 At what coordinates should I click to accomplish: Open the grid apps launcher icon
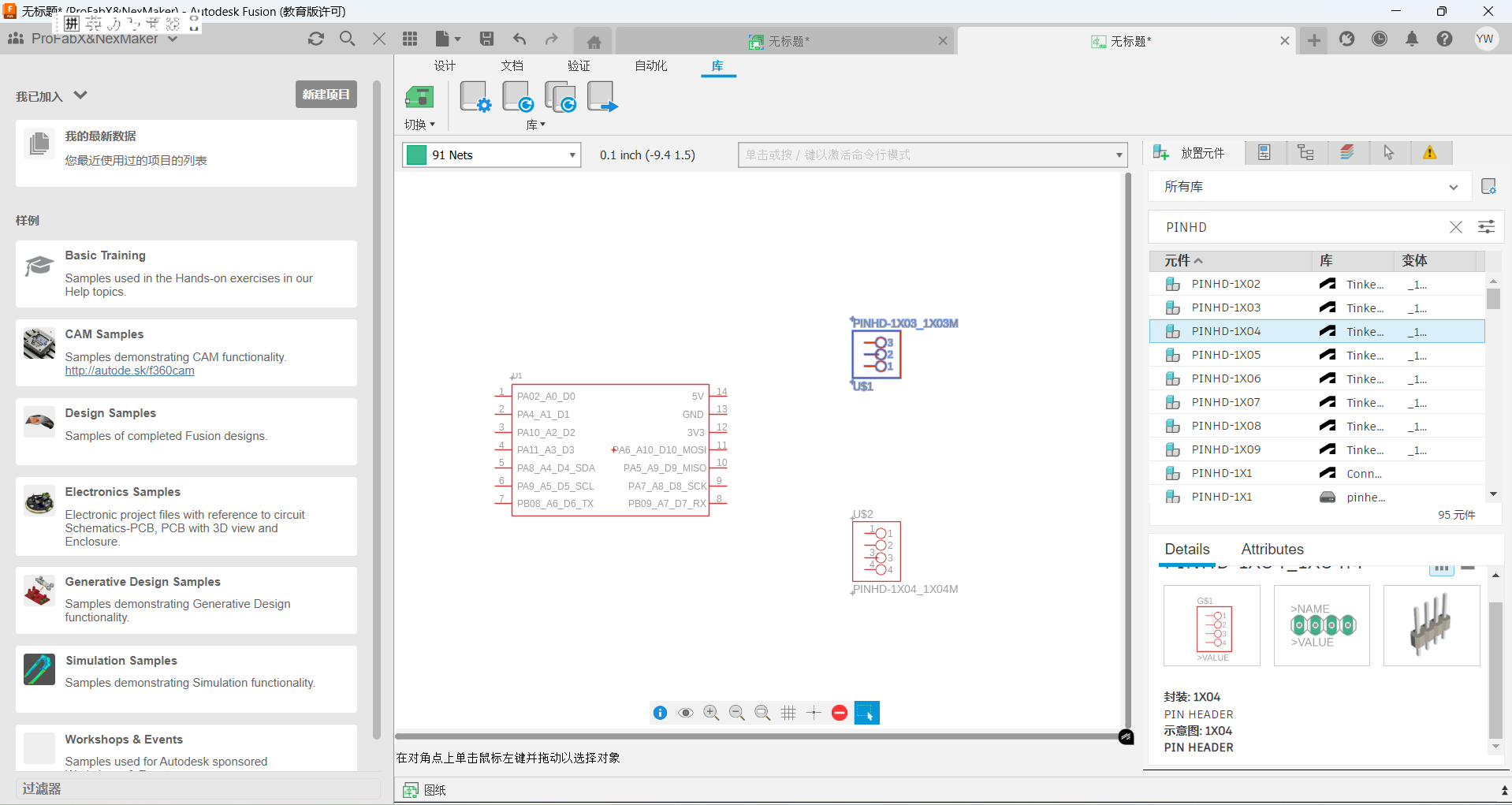point(410,39)
